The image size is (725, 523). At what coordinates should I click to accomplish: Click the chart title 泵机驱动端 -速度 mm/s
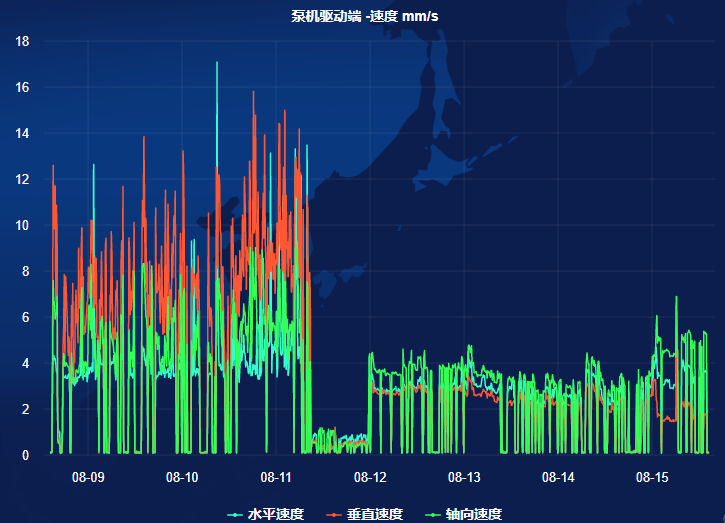[x=364, y=16]
